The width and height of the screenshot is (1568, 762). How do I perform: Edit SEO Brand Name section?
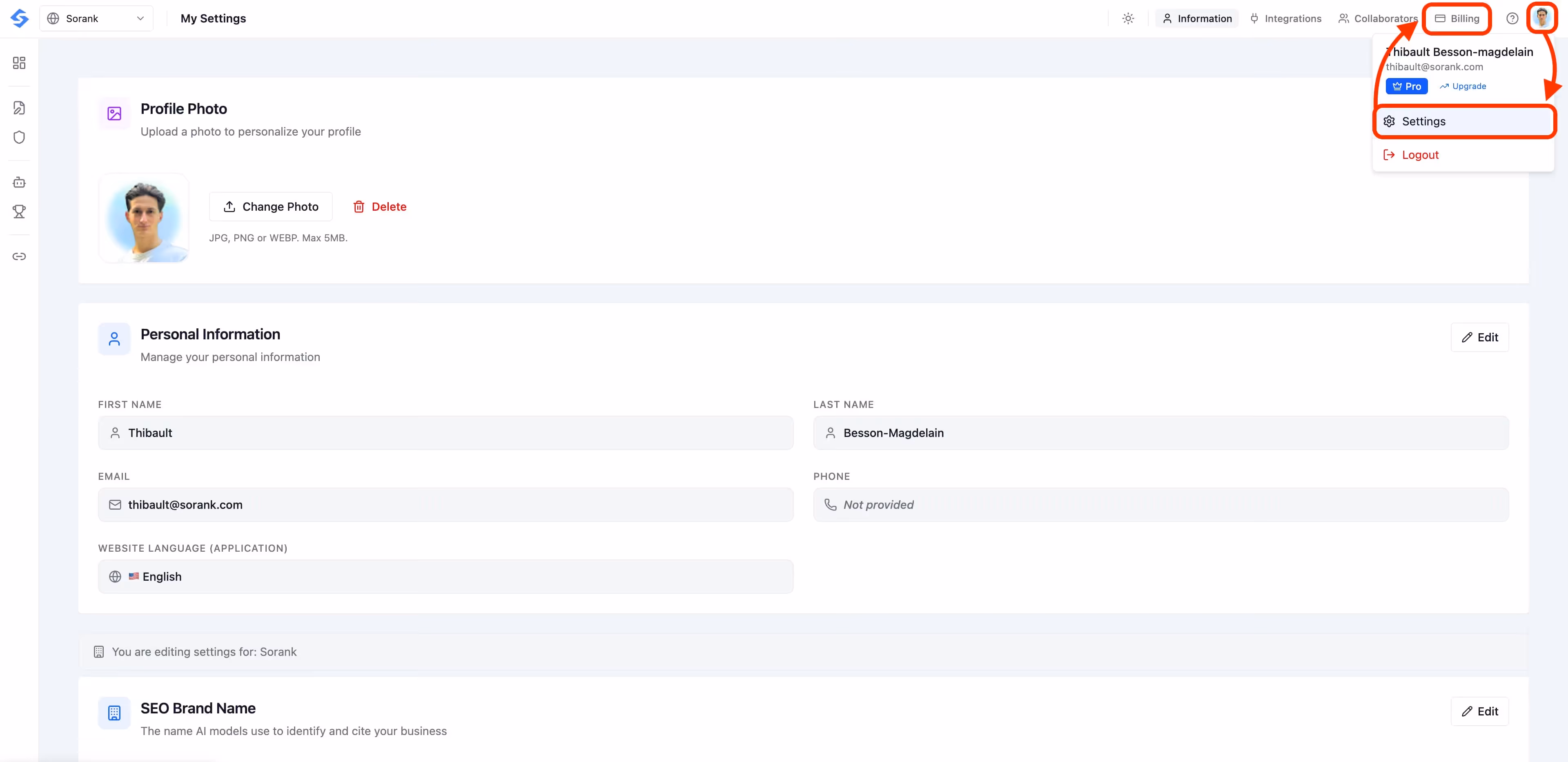[1479, 711]
